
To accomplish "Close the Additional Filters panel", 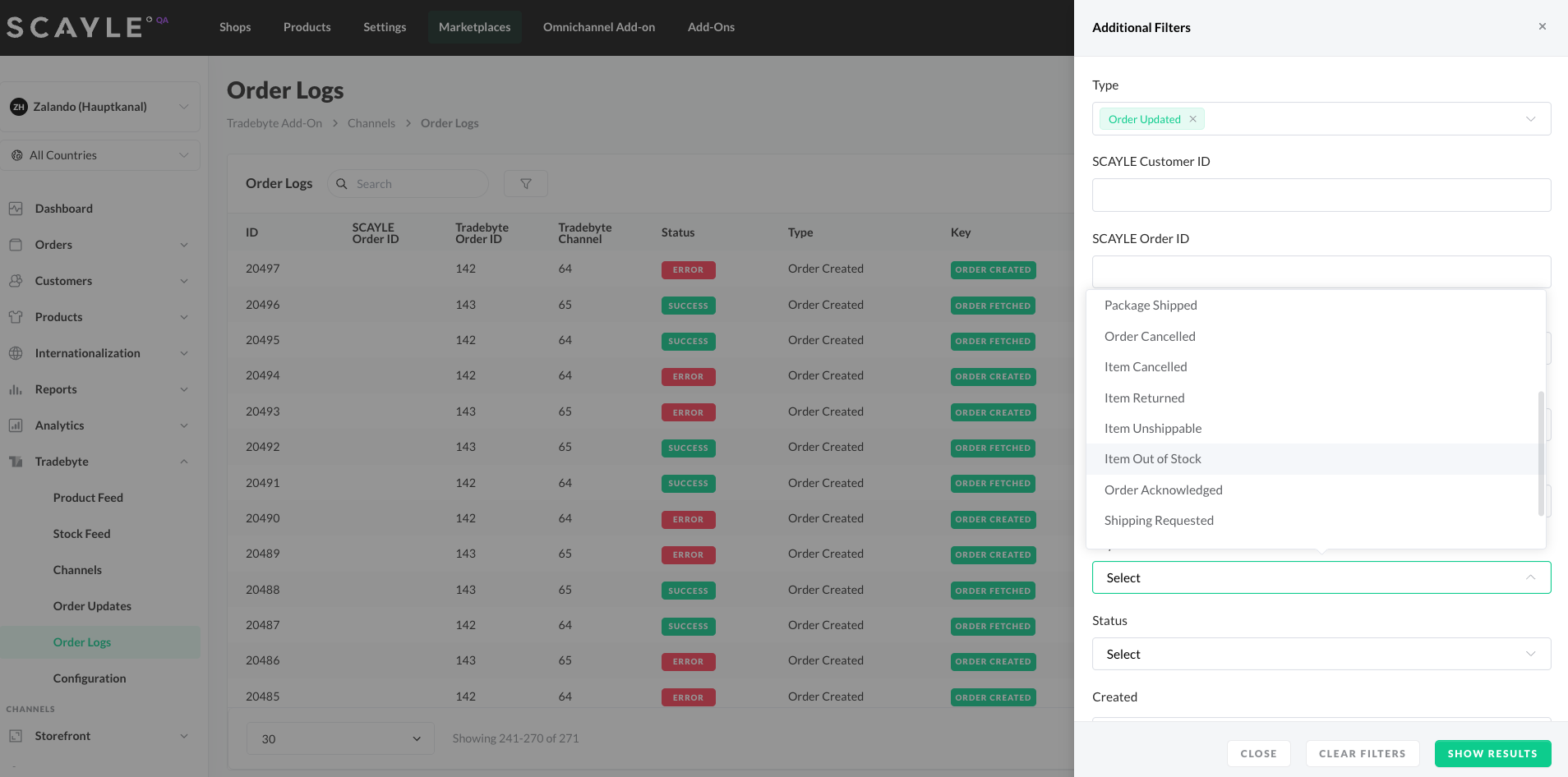I will (1542, 26).
